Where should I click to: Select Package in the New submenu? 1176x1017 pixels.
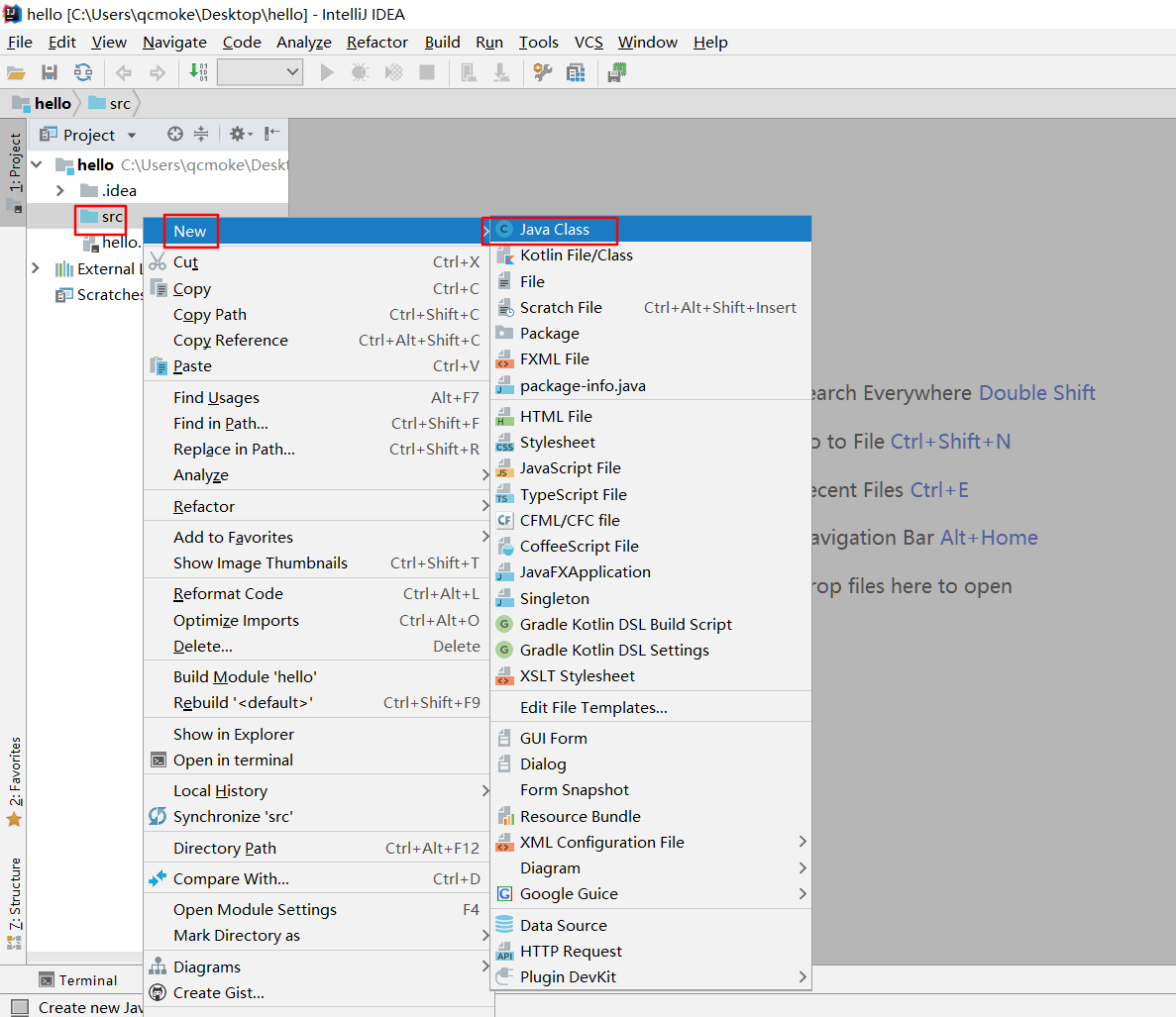point(651,334)
